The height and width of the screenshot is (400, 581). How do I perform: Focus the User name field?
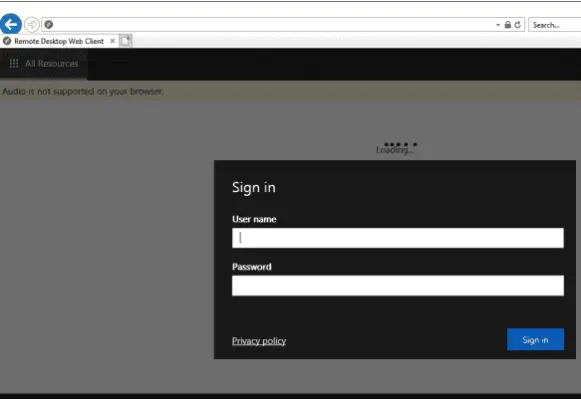tap(398, 238)
